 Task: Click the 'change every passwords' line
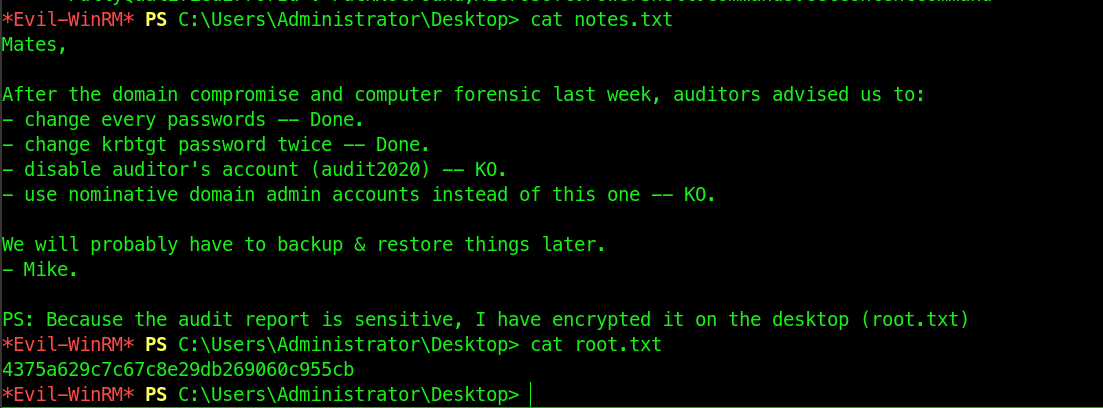point(183,120)
